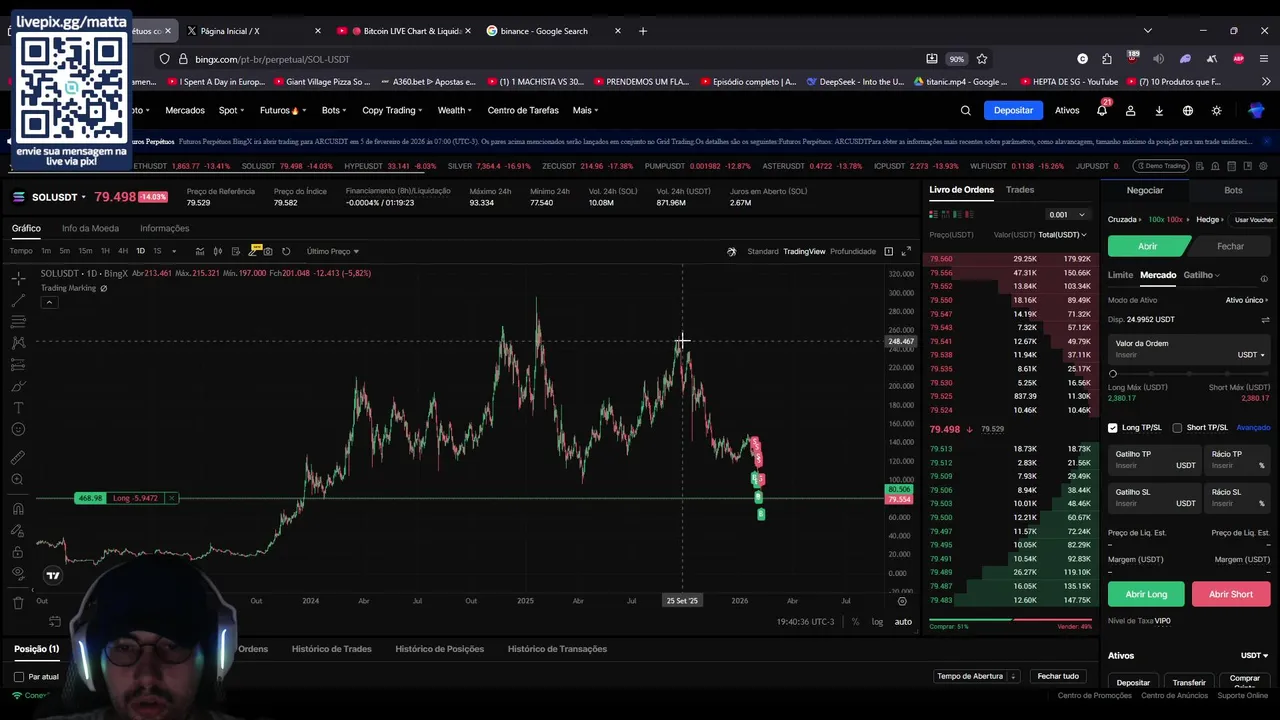Swap available balance via transfer arrows
This screenshot has height=720, width=1280.
(x=1265, y=320)
